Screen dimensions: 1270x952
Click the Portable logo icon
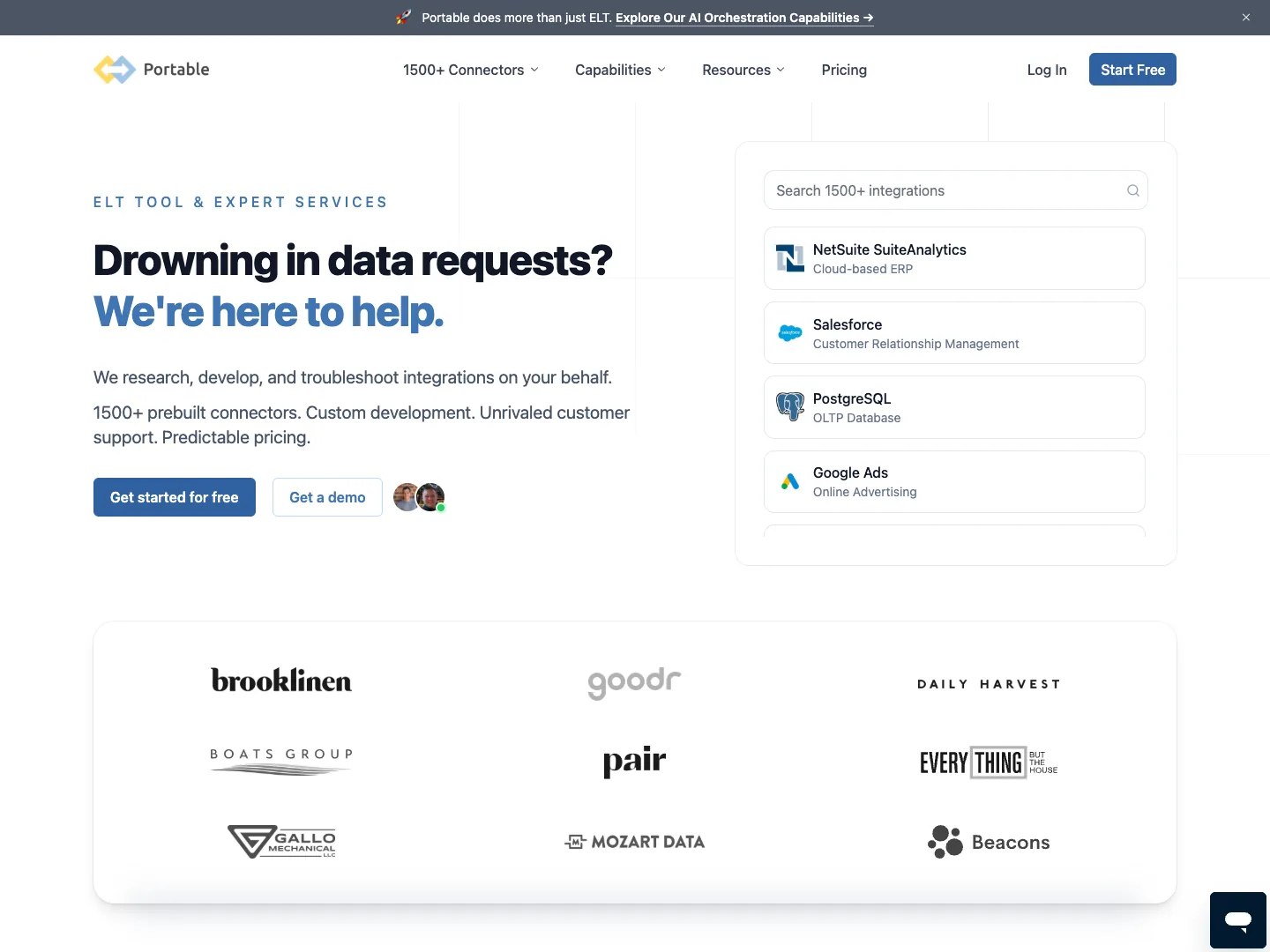pos(115,70)
